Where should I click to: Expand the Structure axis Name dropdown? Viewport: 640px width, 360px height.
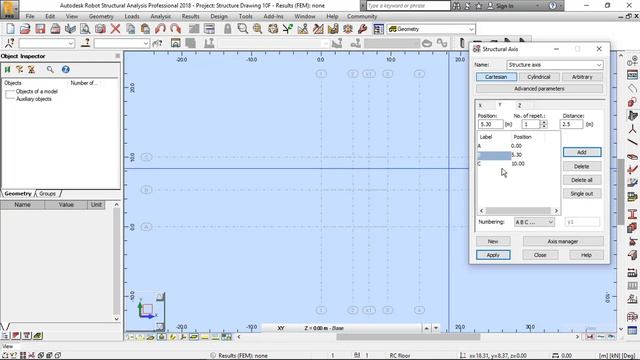(598, 65)
